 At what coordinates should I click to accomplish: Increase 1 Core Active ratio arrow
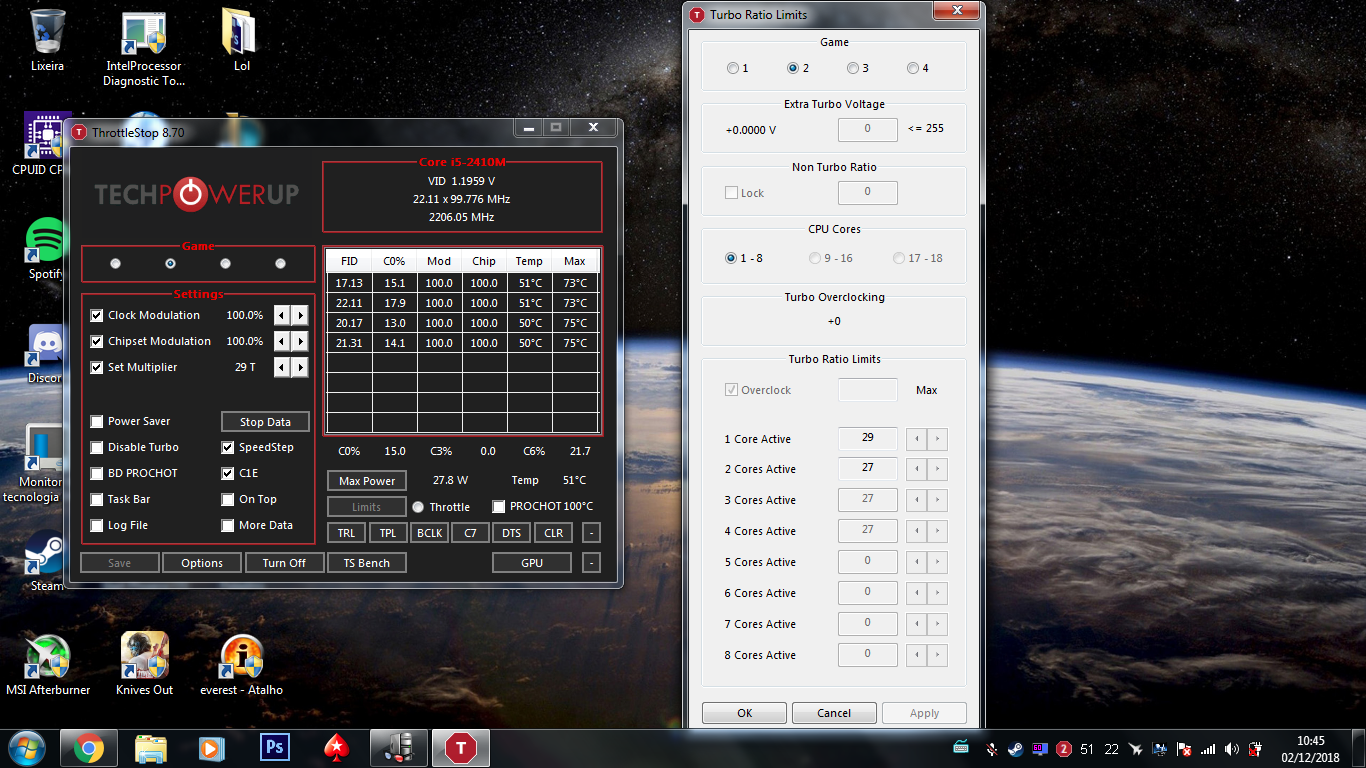click(937, 439)
